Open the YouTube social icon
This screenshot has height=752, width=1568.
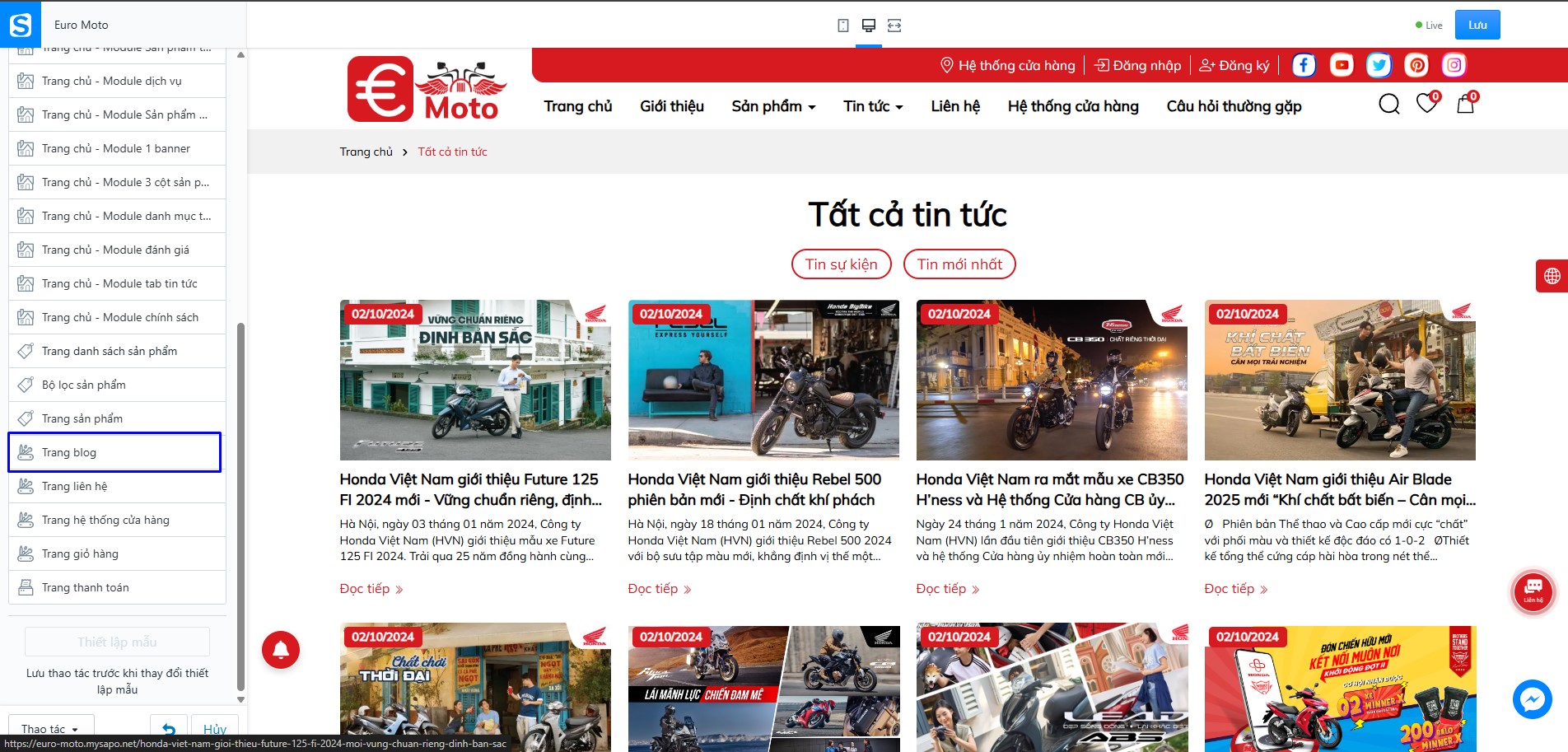click(x=1342, y=65)
